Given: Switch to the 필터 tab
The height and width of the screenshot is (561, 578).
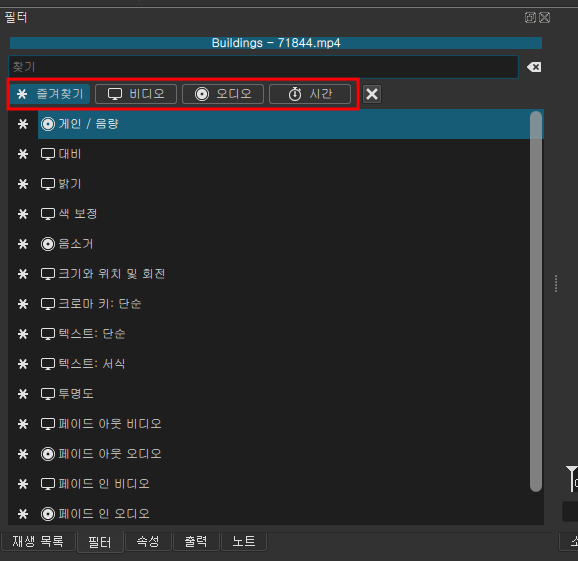Looking at the screenshot, I should point(100,542).
